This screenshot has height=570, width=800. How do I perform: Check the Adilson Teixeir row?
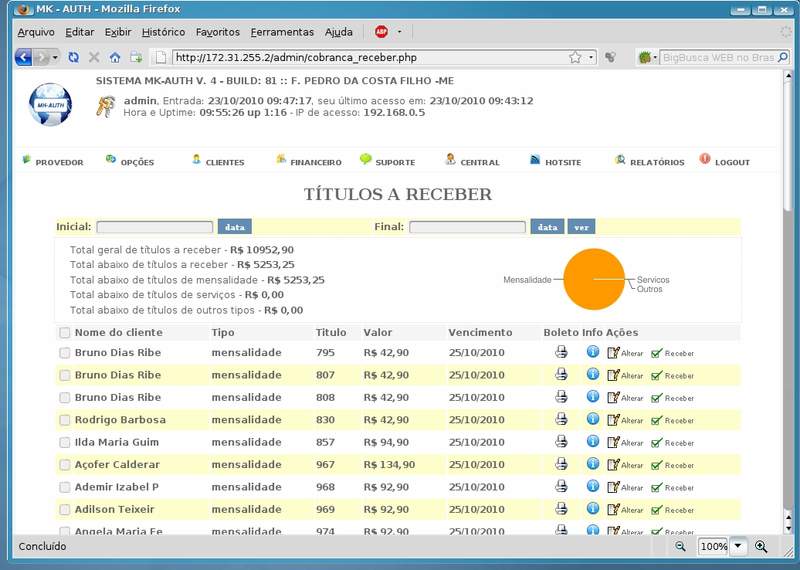pyautogui.click(x=64, y=510)
